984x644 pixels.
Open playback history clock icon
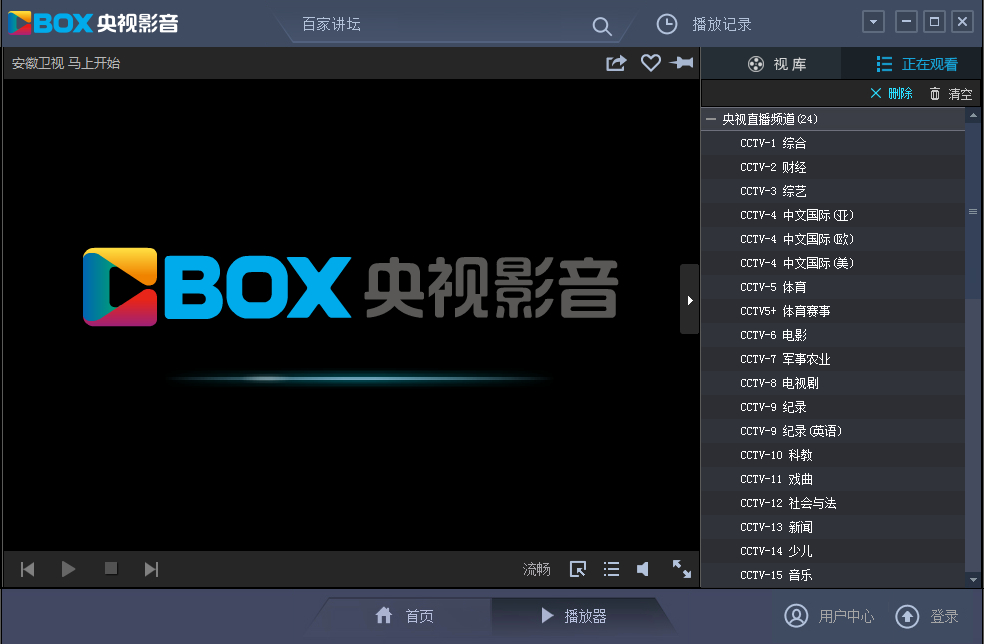point(666,24)
